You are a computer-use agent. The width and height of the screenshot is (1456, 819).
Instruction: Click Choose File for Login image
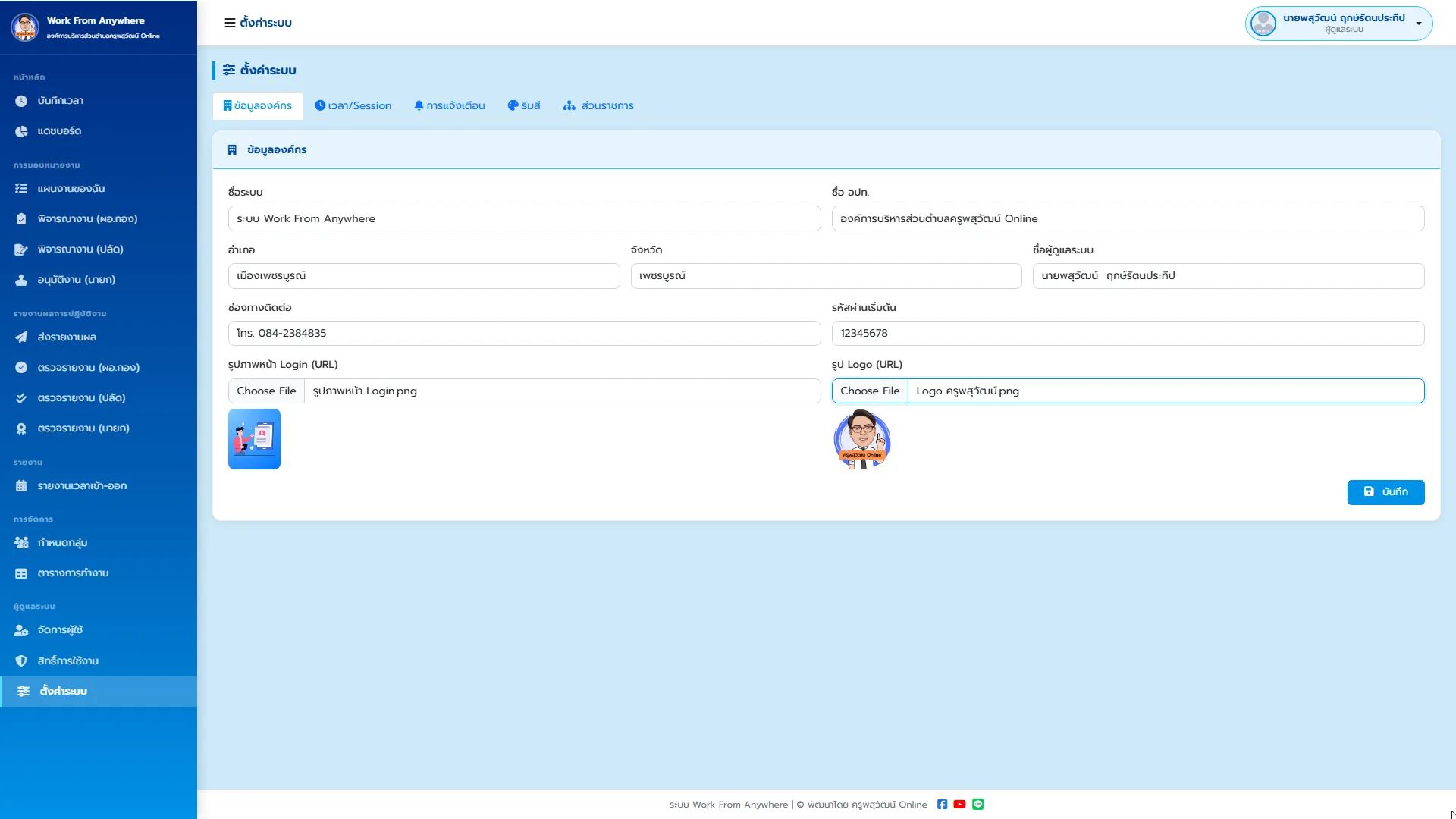click(266, 391)
